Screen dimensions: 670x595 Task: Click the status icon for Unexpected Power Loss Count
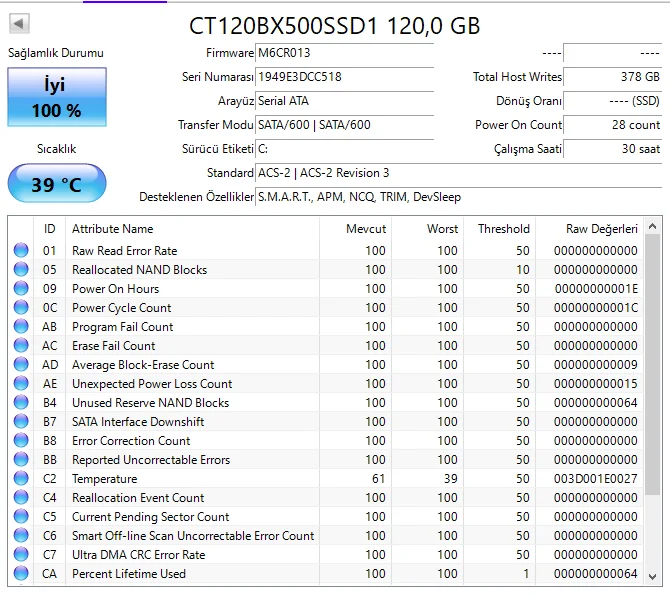[21, 383]
